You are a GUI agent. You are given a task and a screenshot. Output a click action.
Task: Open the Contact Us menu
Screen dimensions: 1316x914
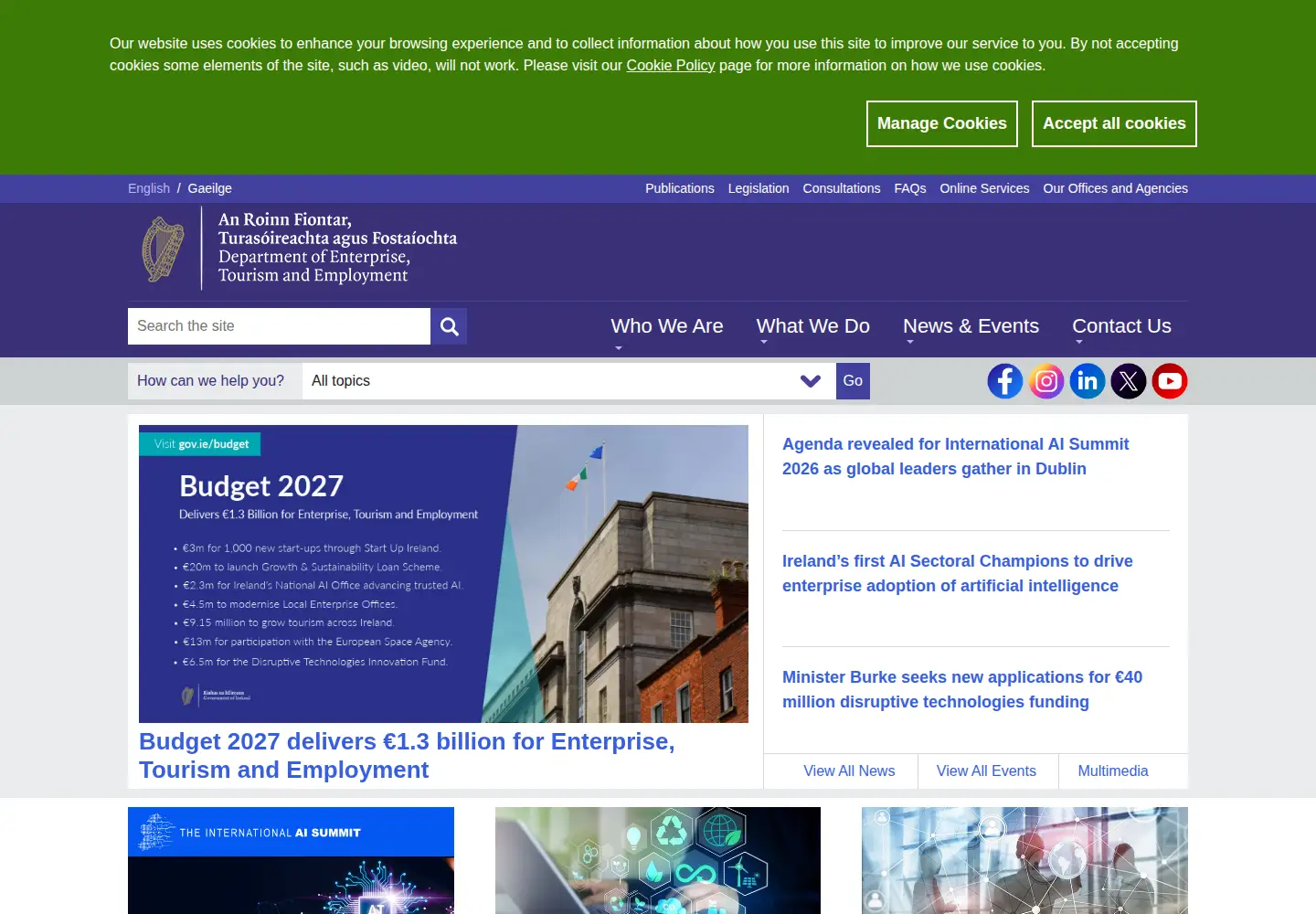[1121, 326]
